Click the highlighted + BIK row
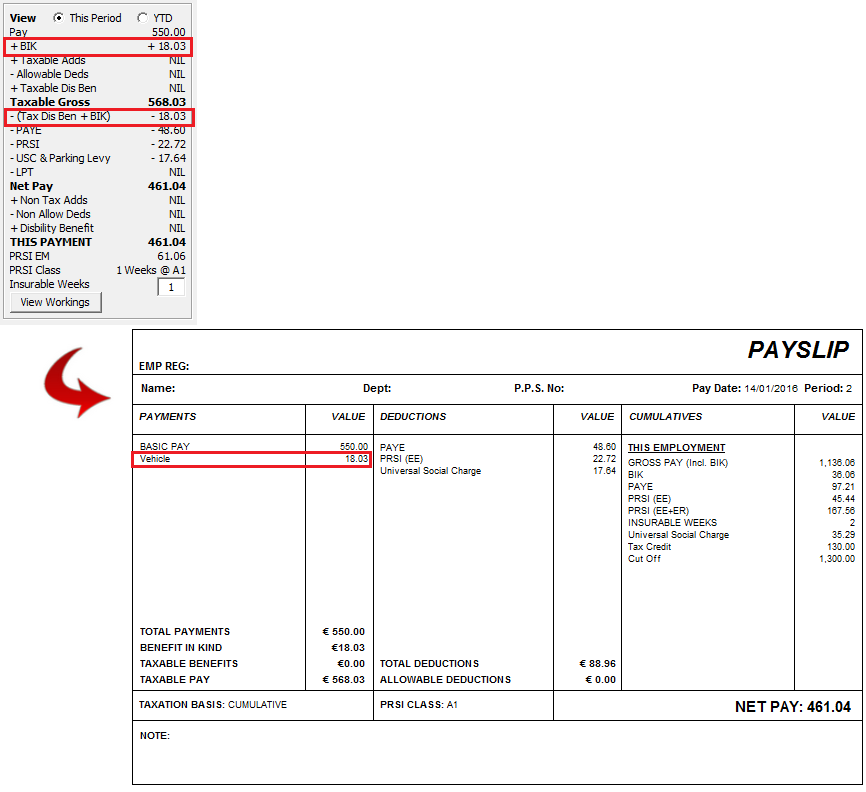 [97, 47]
